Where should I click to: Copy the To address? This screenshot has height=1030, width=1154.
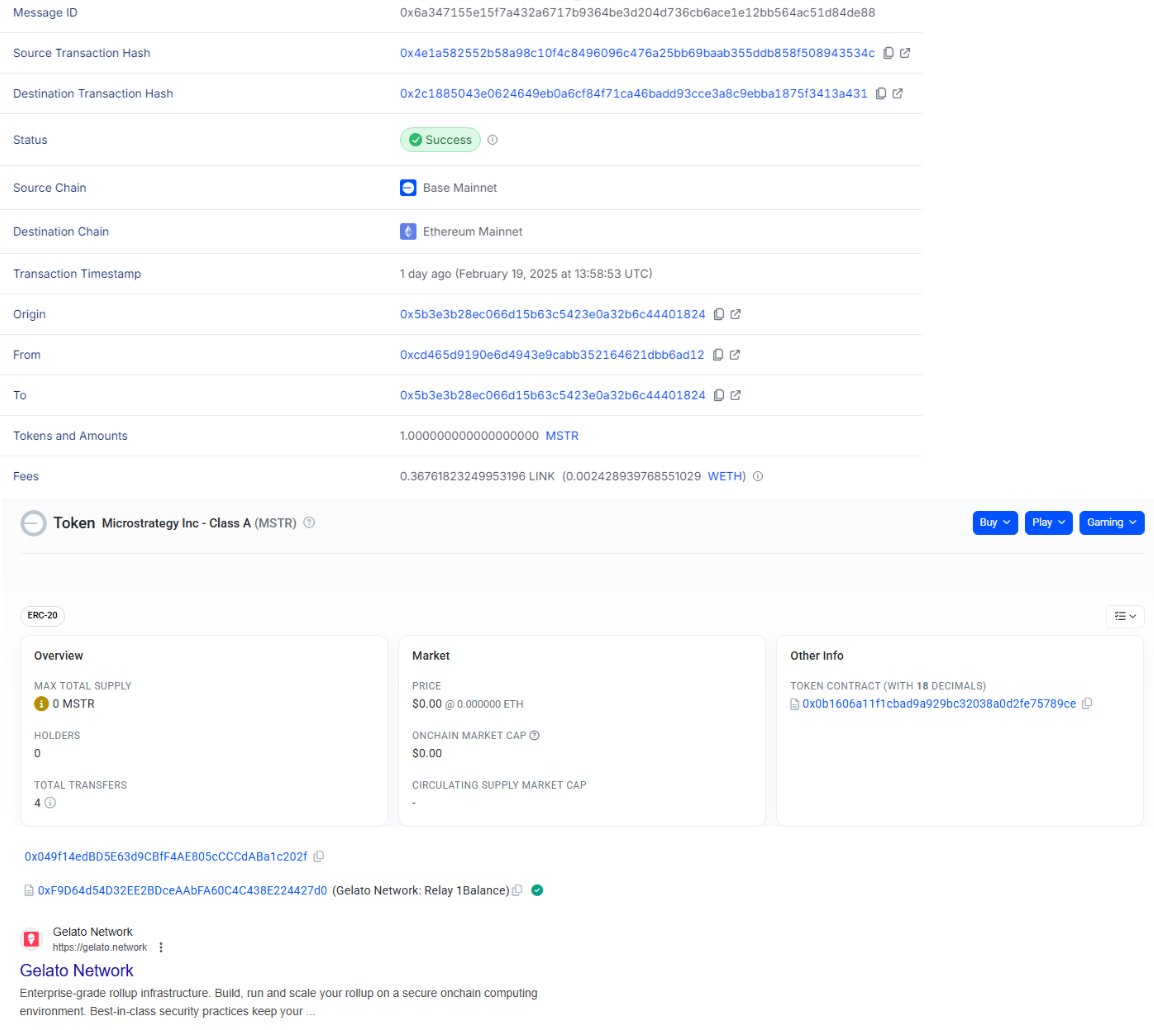click(719, 395)
